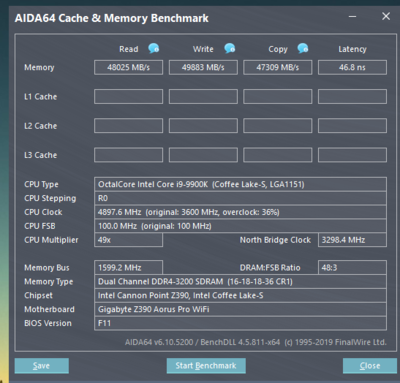Click the DRAM:FSB Ratio field 48:3
This screenshot has width=400, height=383.
tap(352, 268)
